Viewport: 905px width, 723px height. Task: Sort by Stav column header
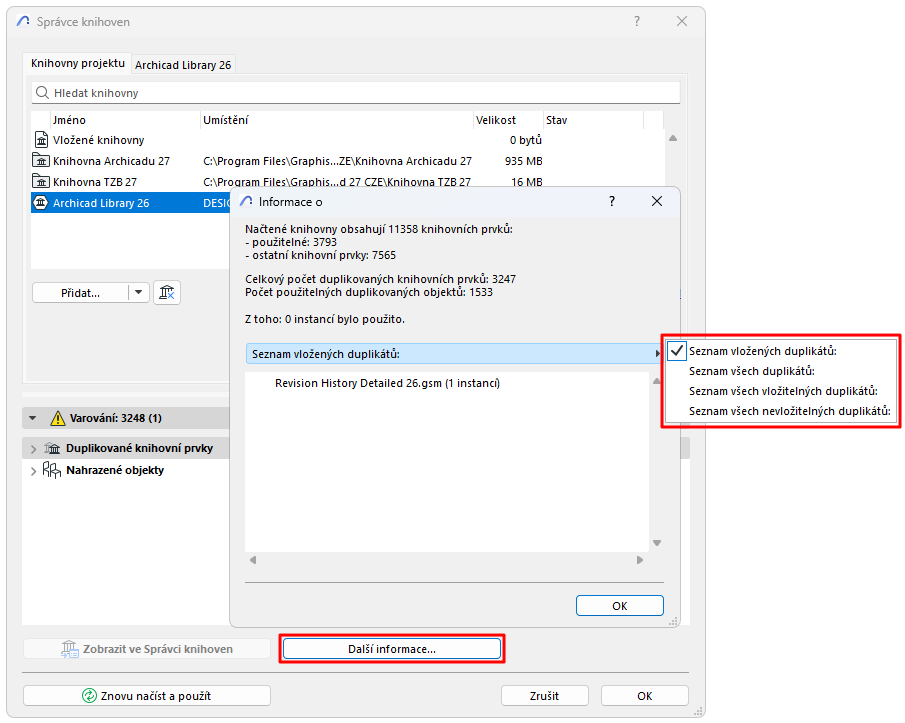593,120
